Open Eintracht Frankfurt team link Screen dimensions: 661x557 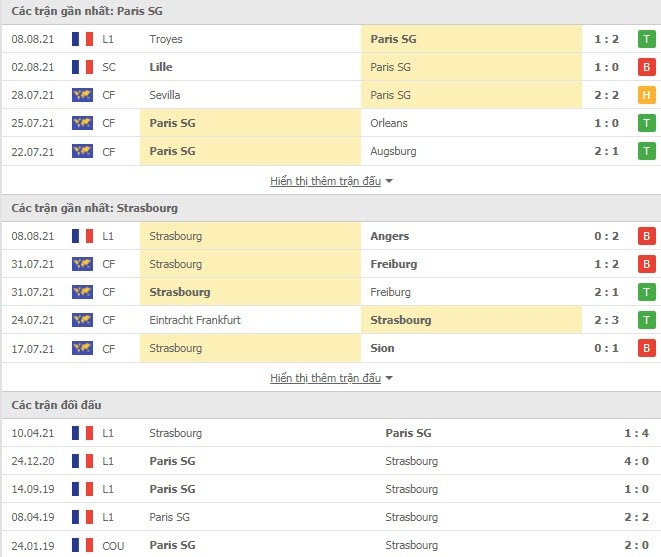[194, 320]
